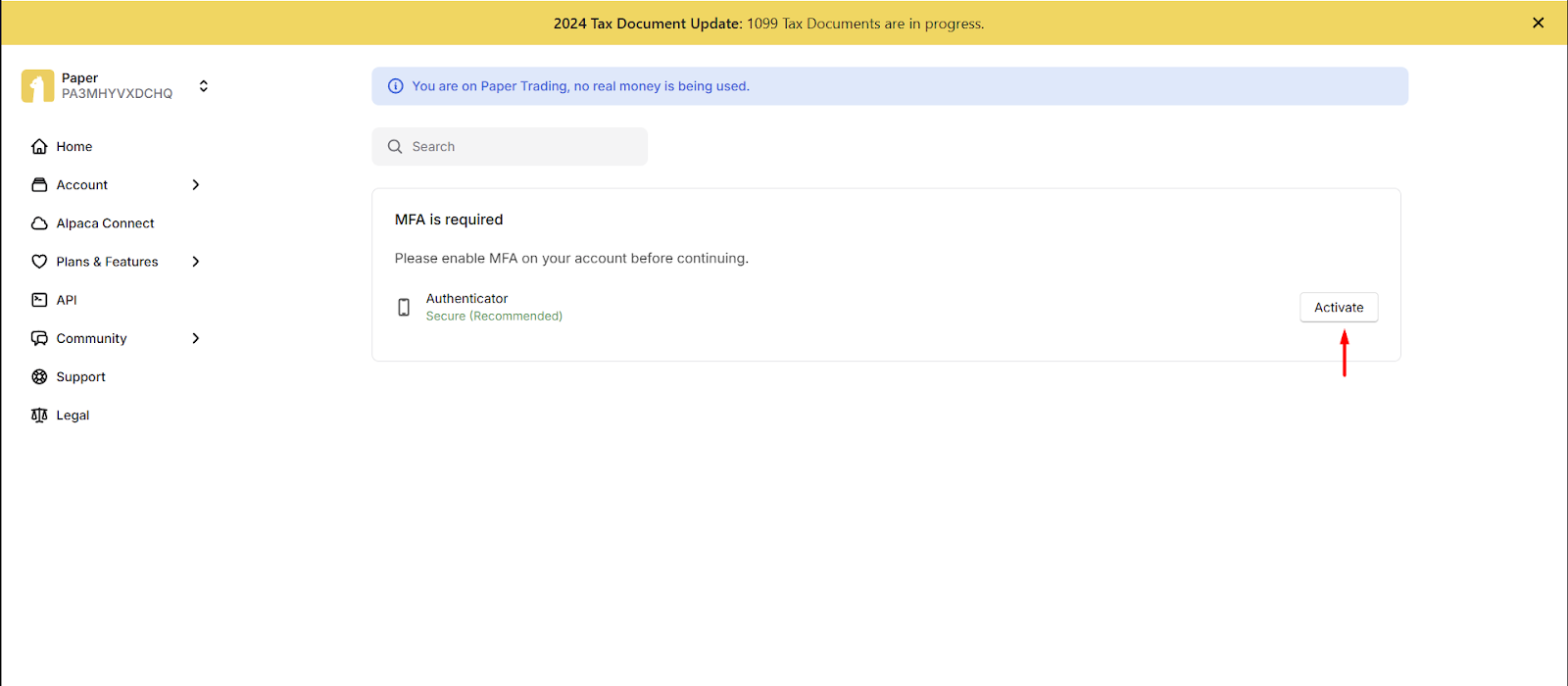Click the "Secure (Recommended)" text

(494, 317)
